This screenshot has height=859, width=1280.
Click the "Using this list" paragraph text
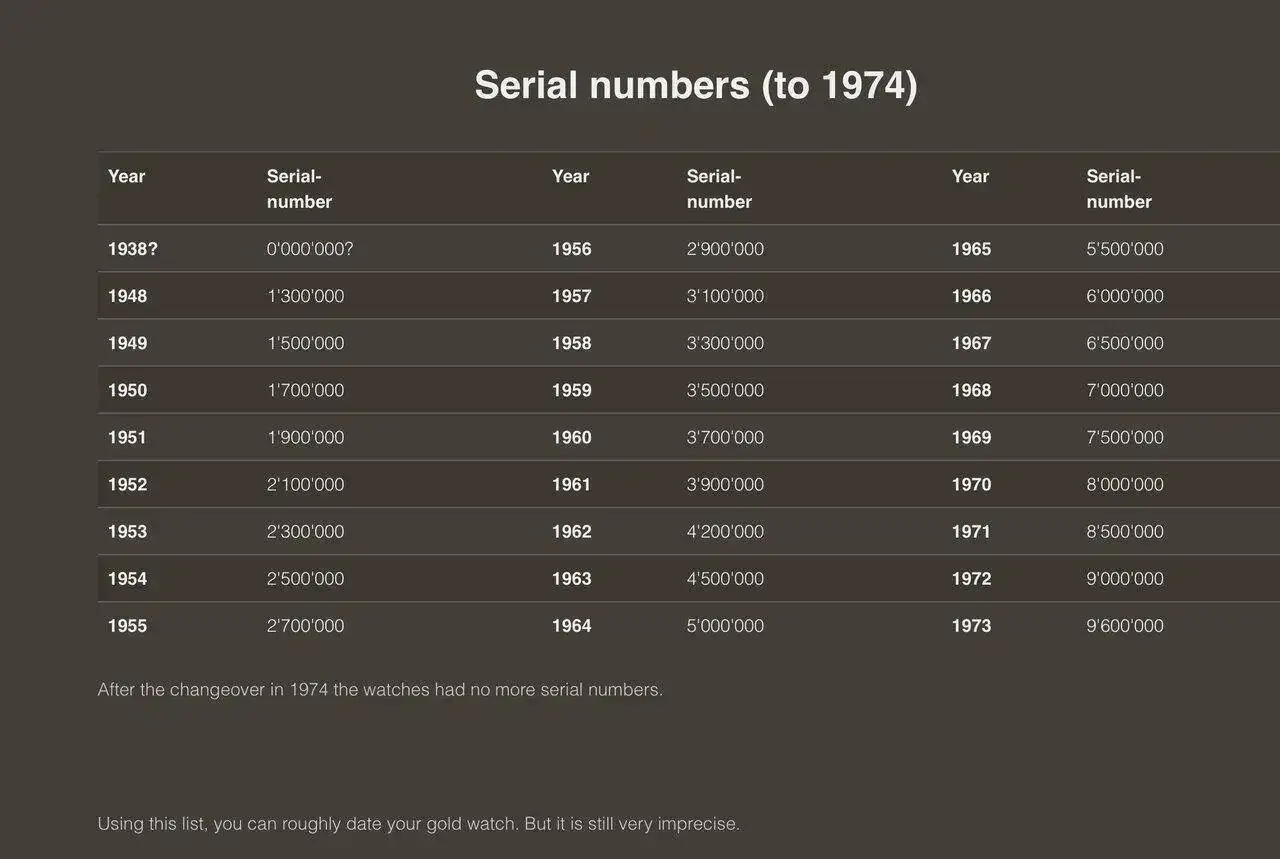click(418, 824)
